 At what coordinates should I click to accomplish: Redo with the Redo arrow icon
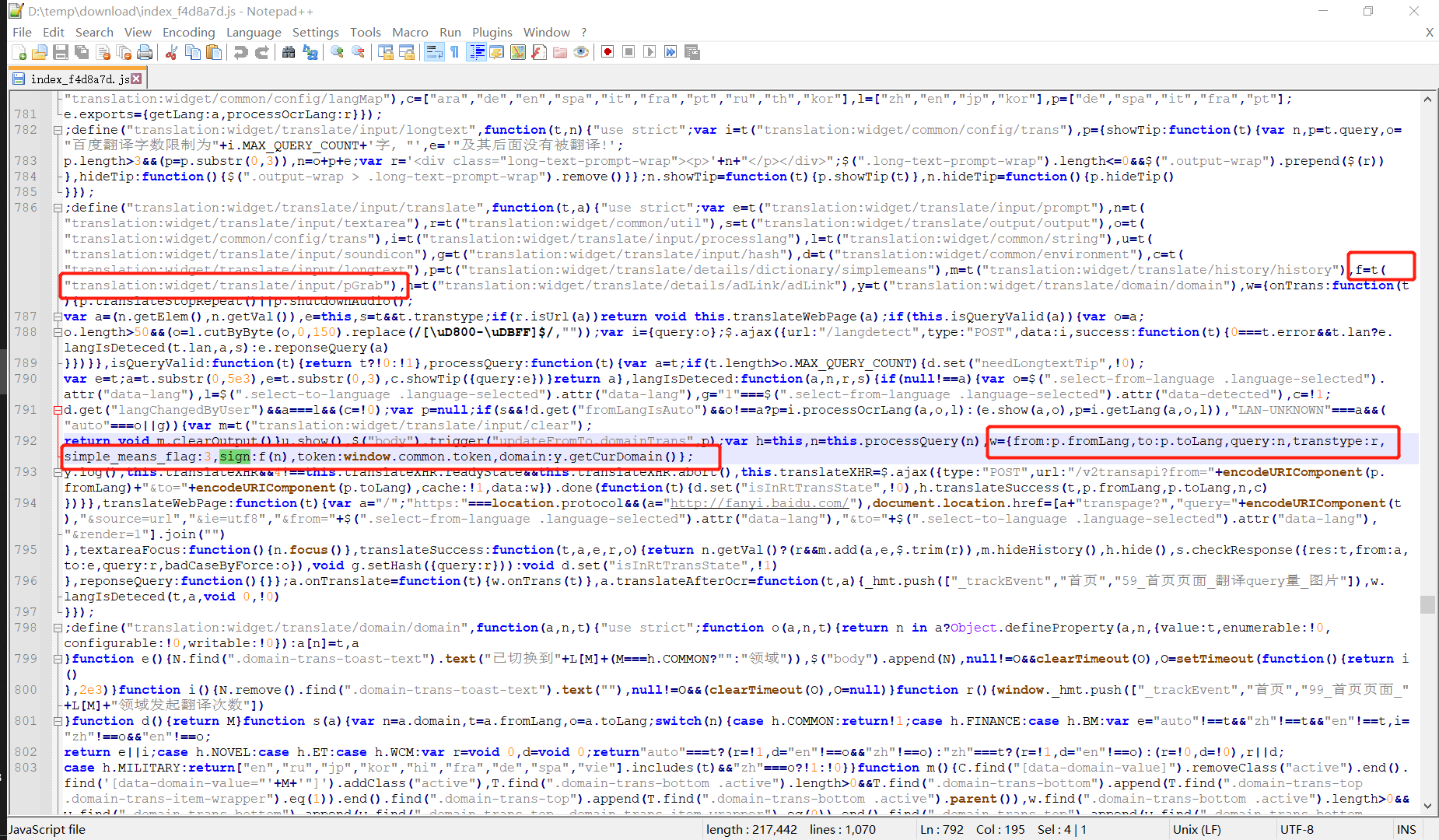click(x=262, y=52)
